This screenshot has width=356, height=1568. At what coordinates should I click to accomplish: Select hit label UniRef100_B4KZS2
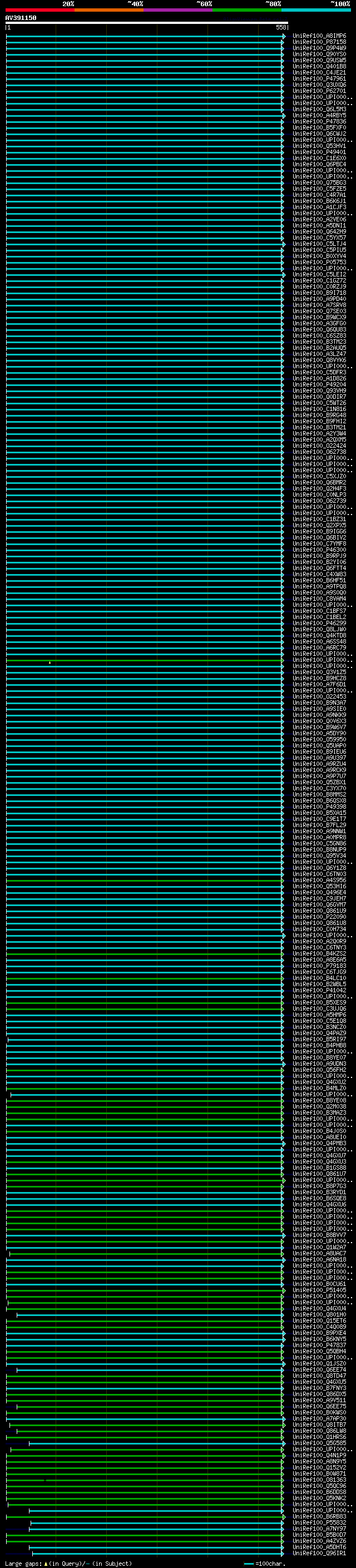[x=319, y=954]
